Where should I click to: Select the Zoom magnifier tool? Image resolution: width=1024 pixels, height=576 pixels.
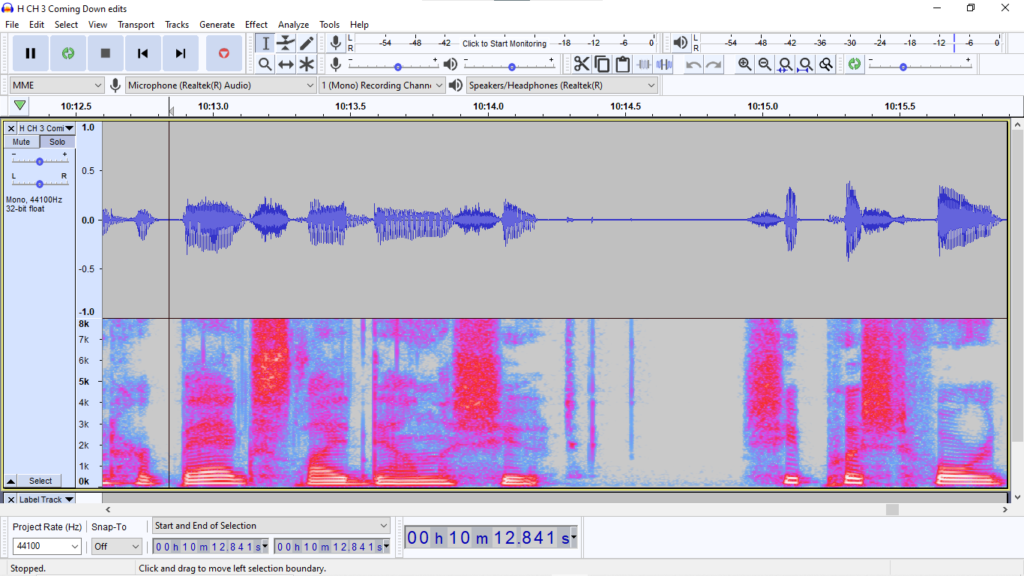[264, 64]
